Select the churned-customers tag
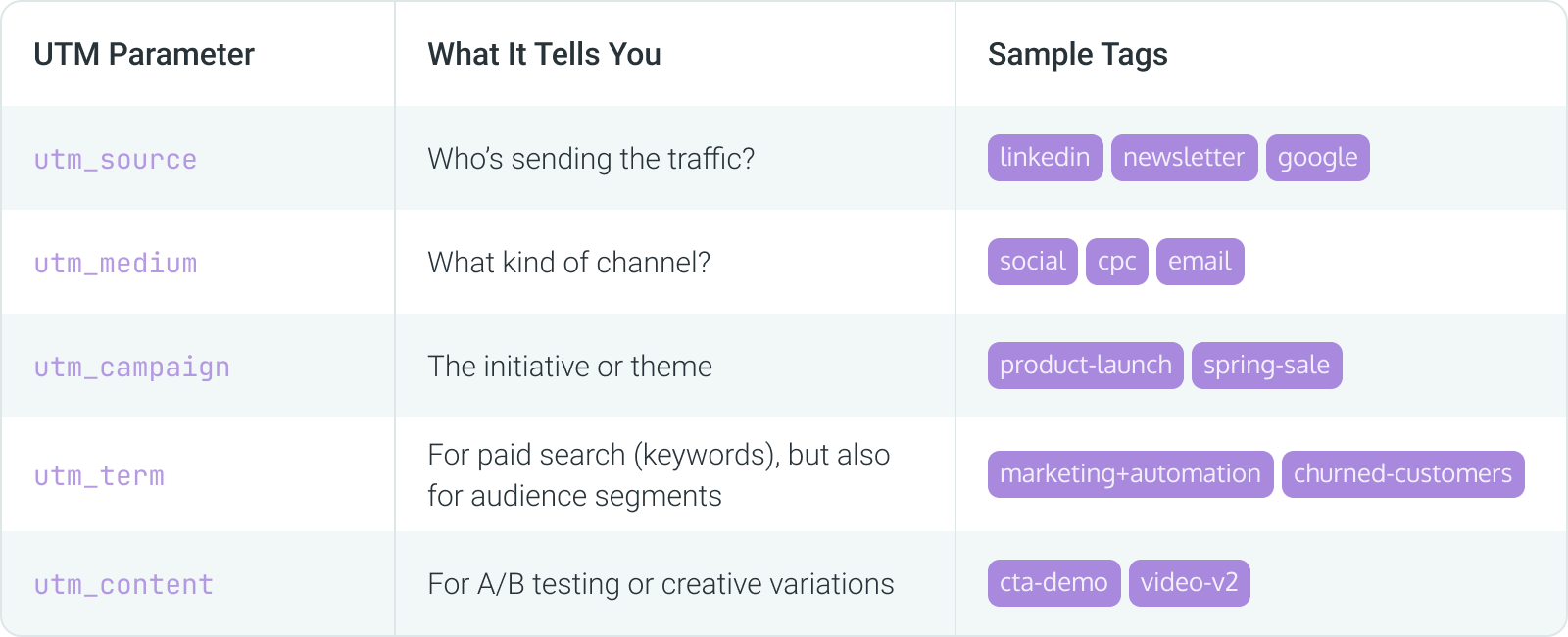1568x637 pixels. coord(1402,474)
